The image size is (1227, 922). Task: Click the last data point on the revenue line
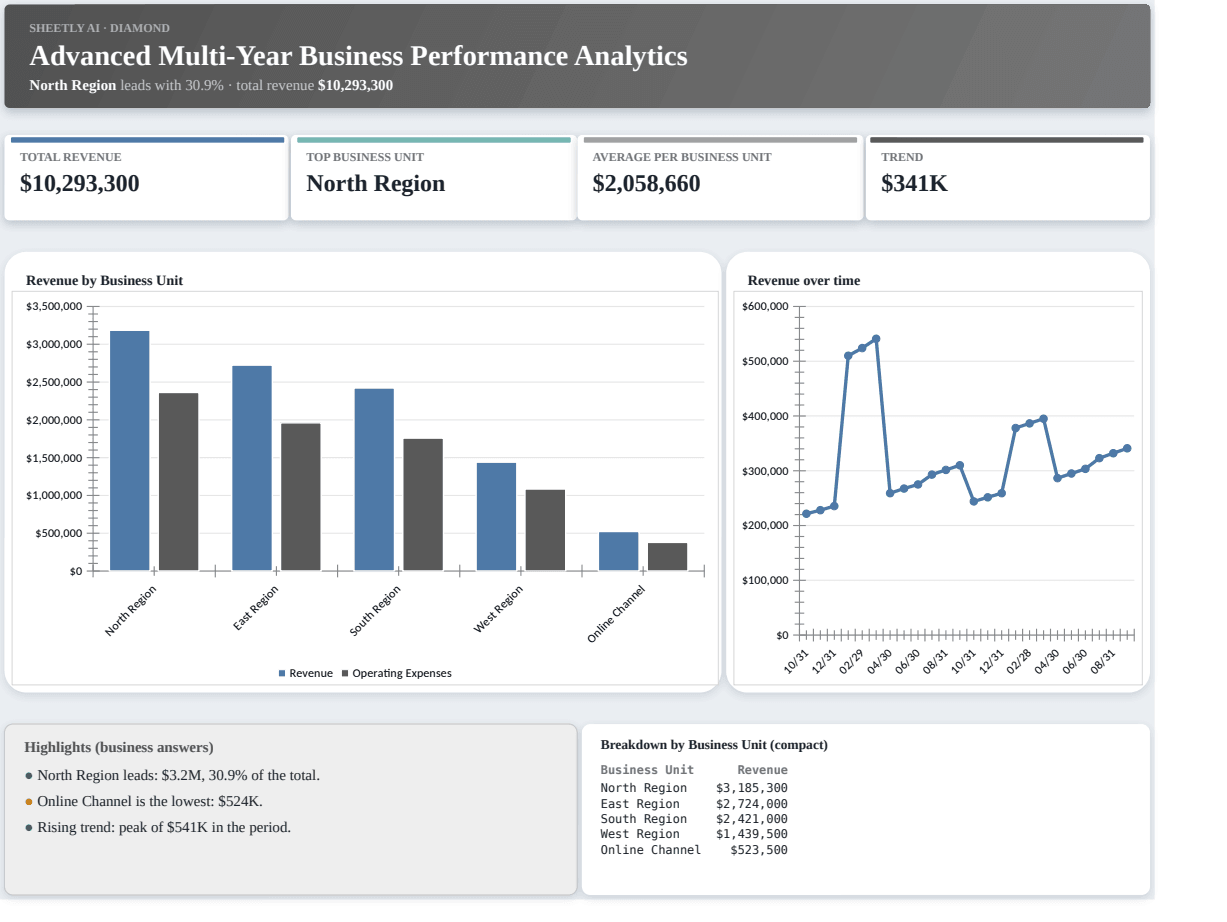pos(1127,448)
